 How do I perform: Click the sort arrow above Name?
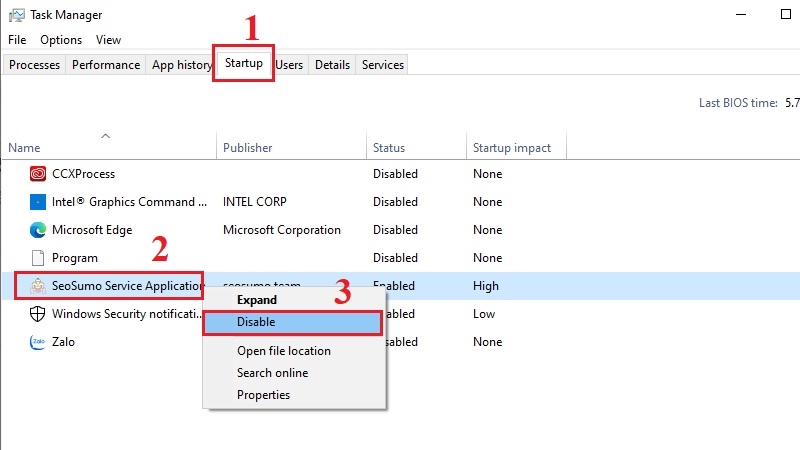[x=106, y=136]
